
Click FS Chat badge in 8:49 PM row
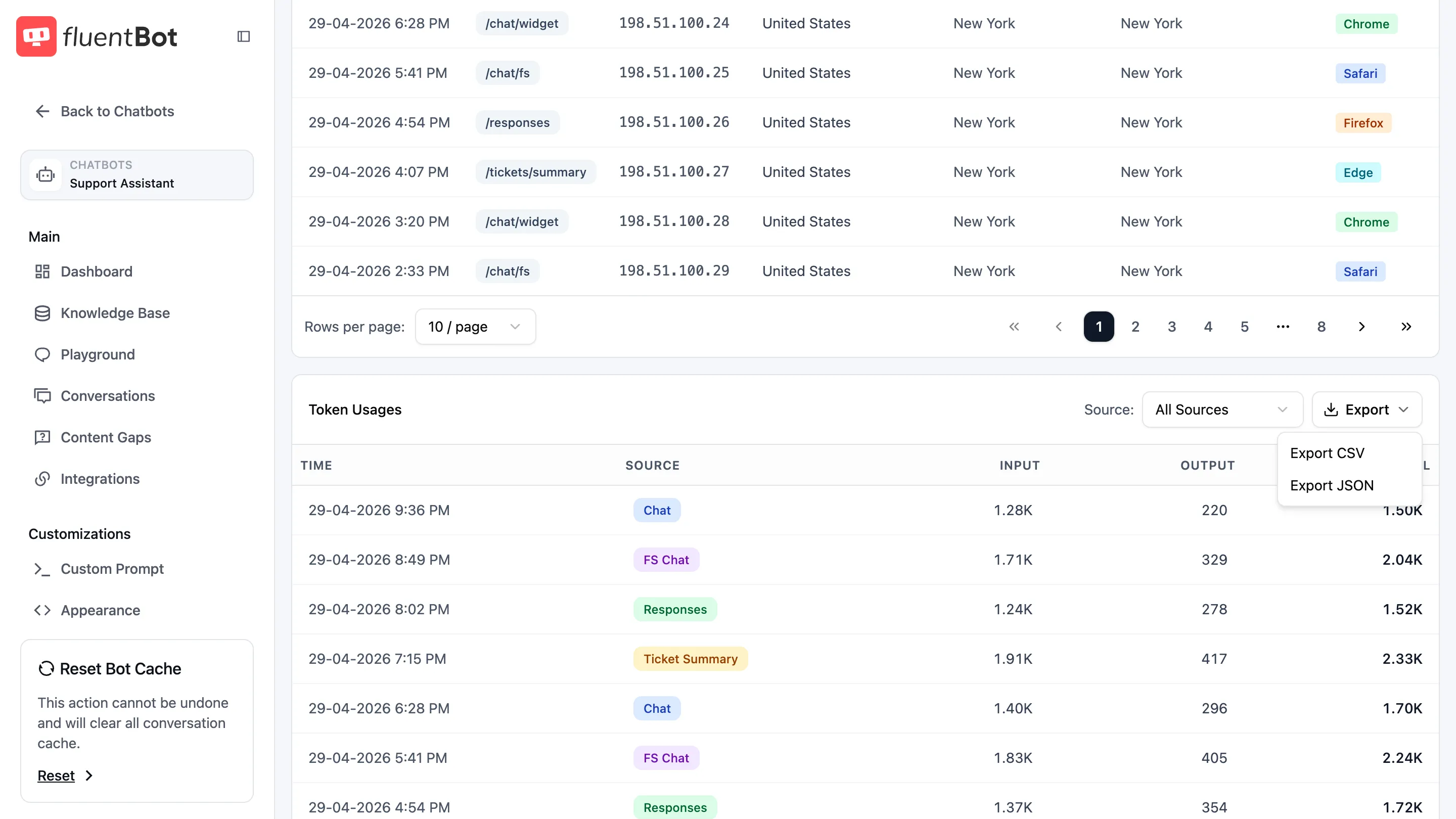(x=666, y=560)
